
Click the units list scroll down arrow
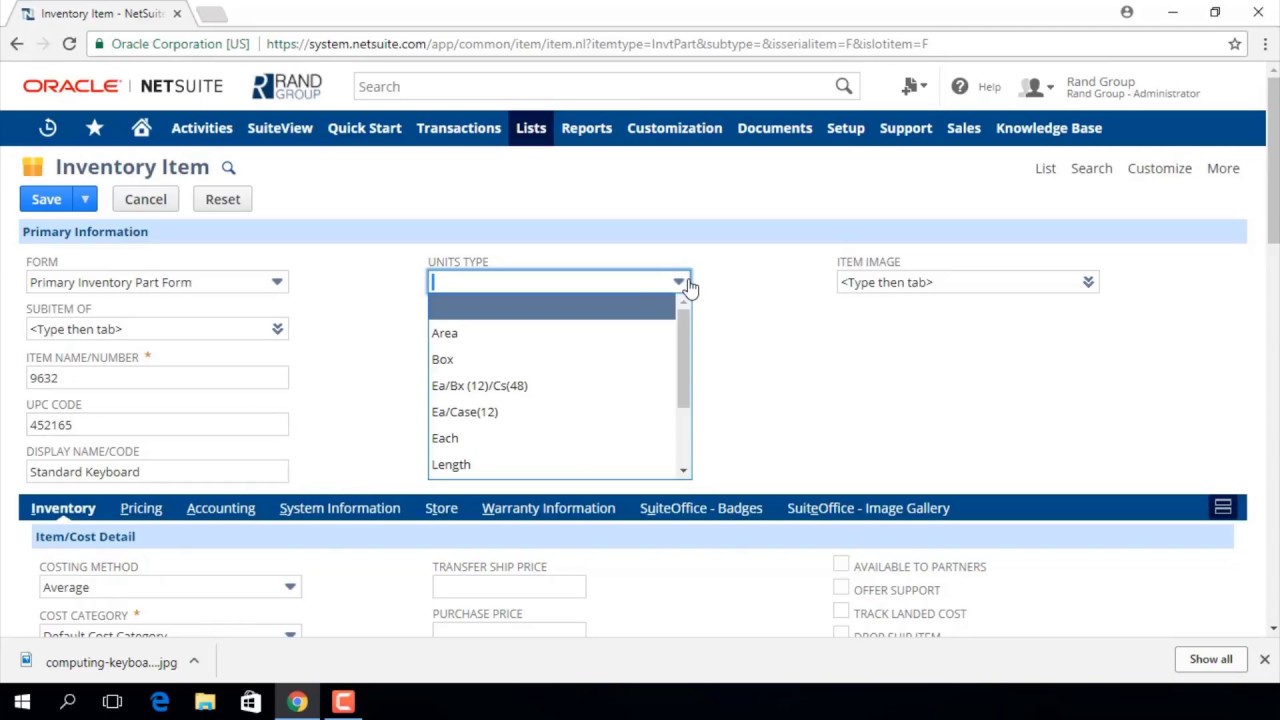click(x=684, y=471)
